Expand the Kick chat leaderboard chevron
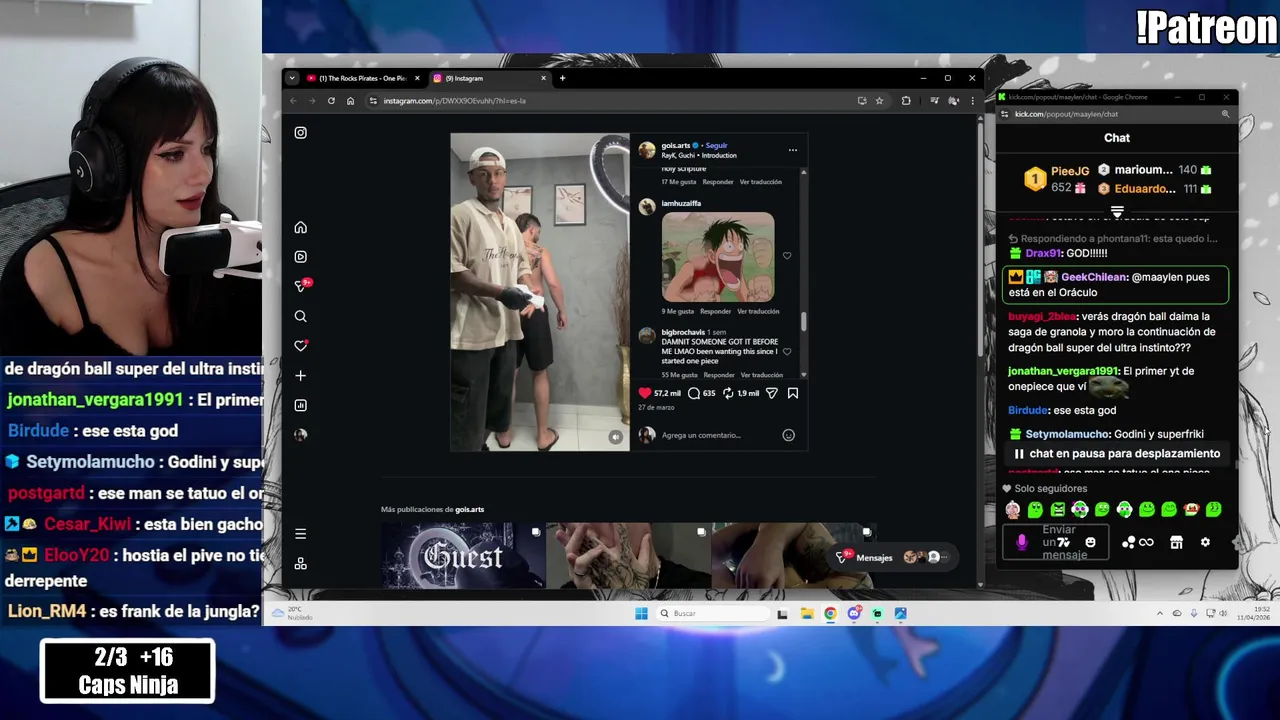Viewport: 1280px width, 720px height. (x=1117, y=212)
